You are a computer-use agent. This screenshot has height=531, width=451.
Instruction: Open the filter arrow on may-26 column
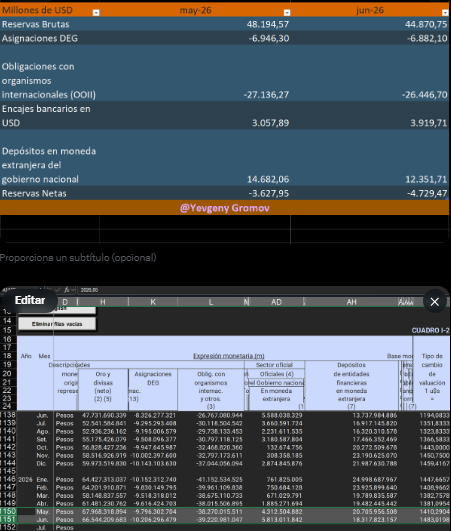click(x=287, y=13)
